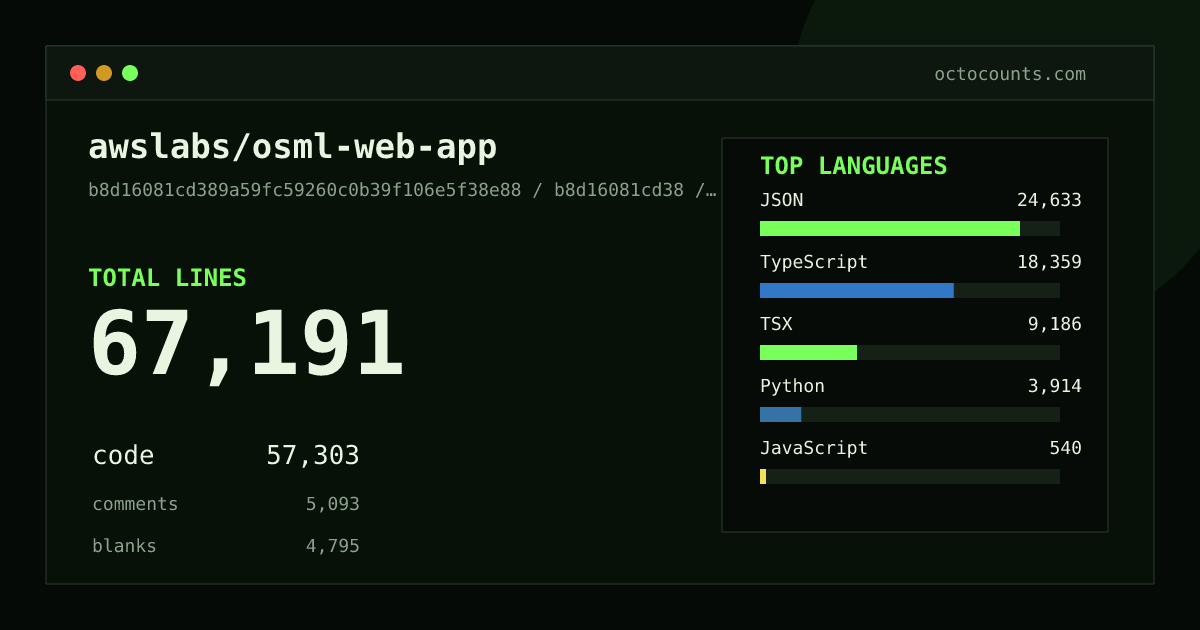Viewport: 1200px width, 630px height.
Task: Click the TSX green progress bar
Action: pos(808,353)
